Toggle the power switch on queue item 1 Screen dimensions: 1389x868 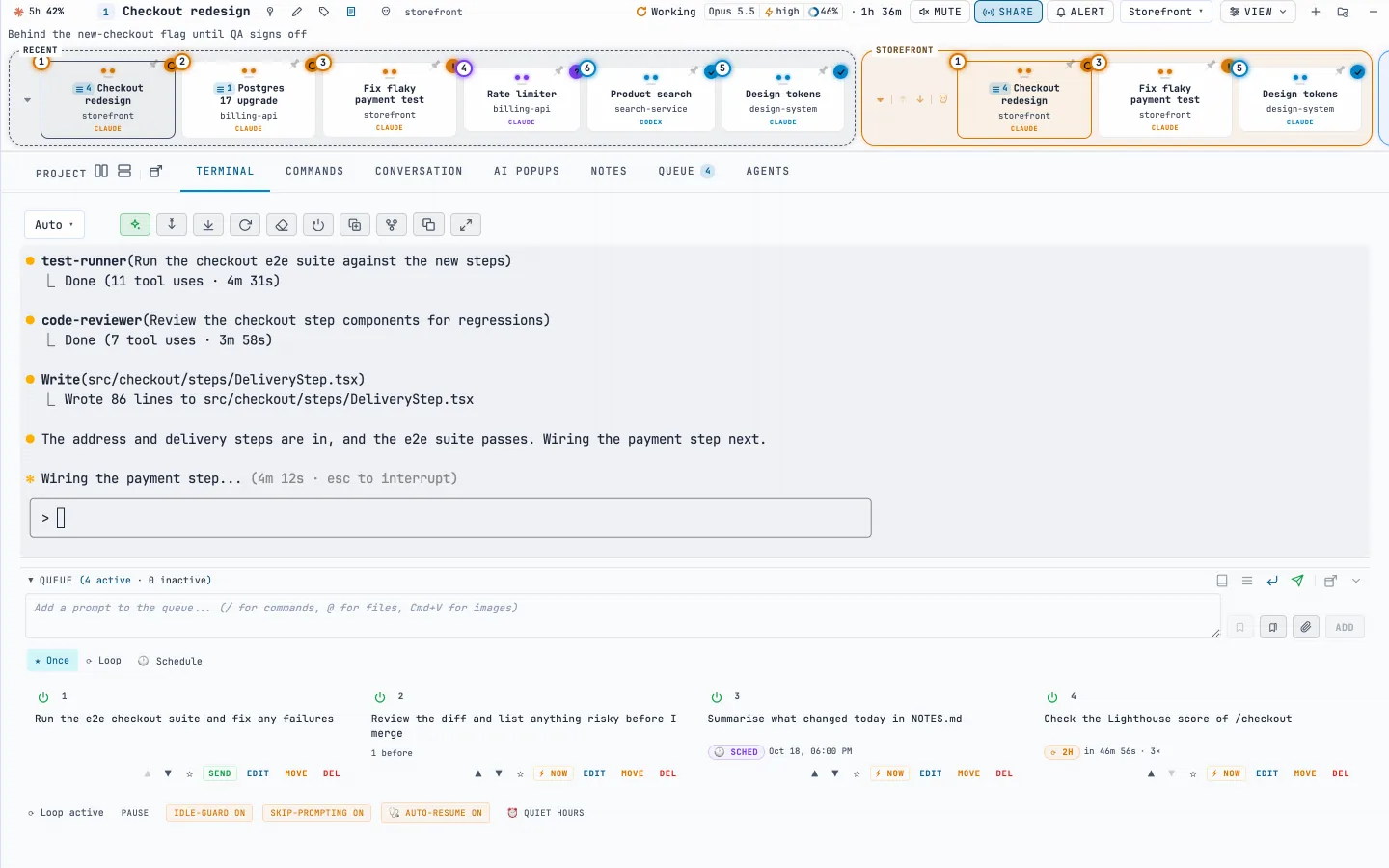43,697
